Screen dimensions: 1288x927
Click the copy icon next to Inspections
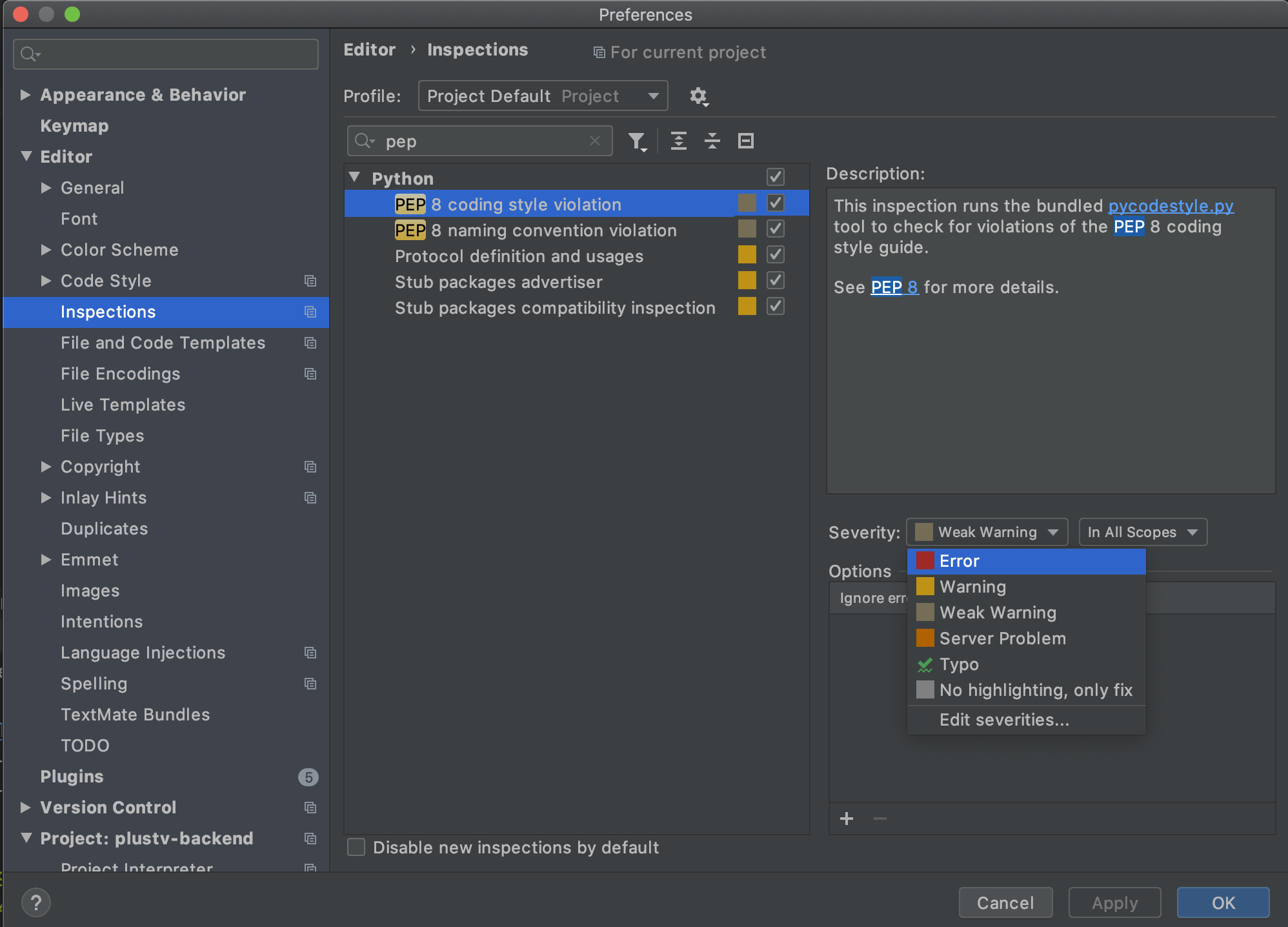pos(310,312)
